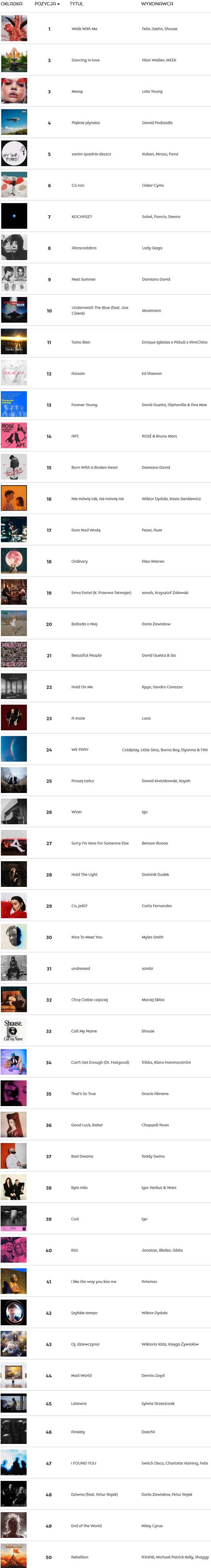Click the WYKONAWCA column header
Viewport: 211px width, 1568px height.
pos(157,4)
